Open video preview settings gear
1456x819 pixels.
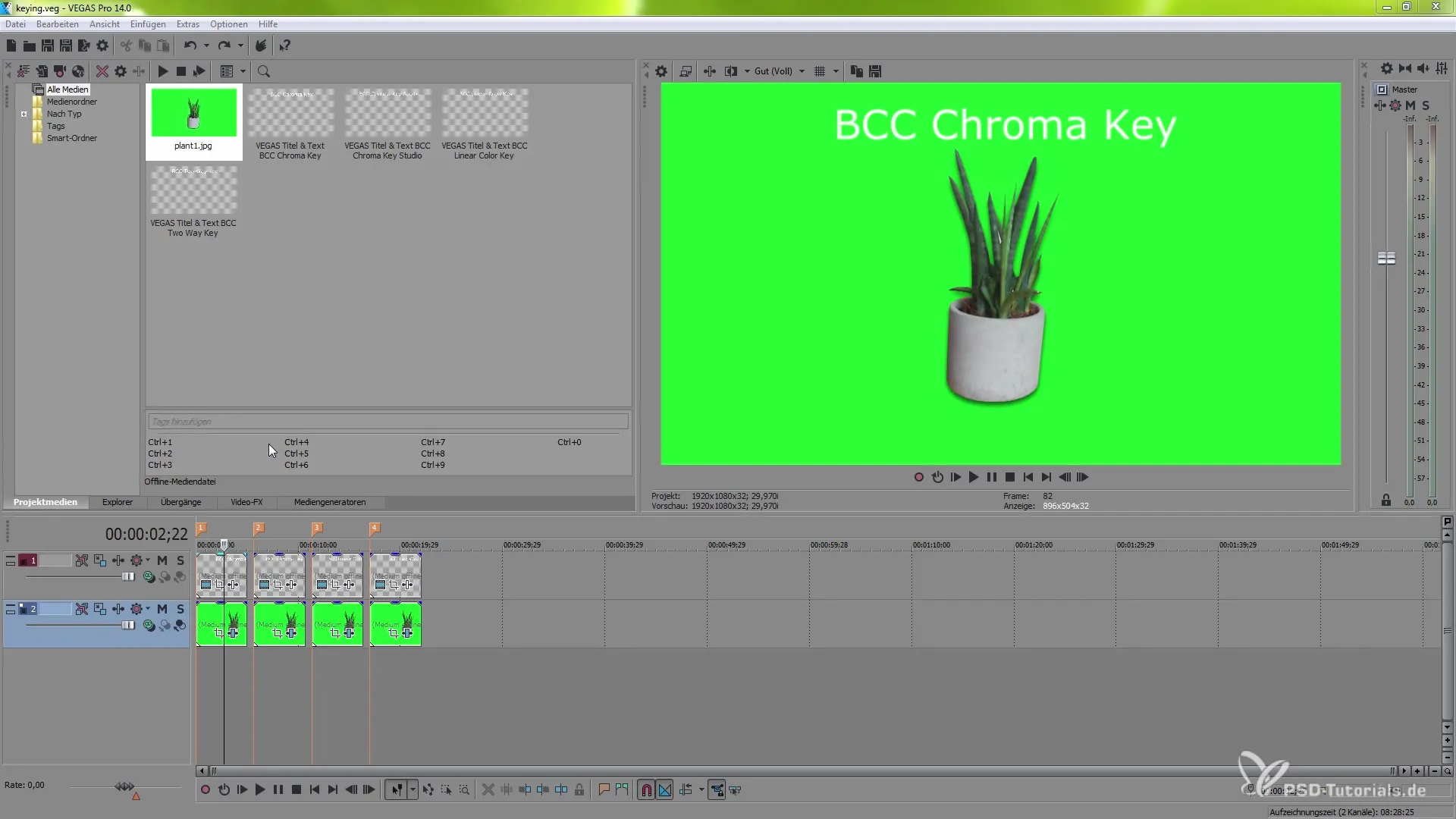point(661,71)
